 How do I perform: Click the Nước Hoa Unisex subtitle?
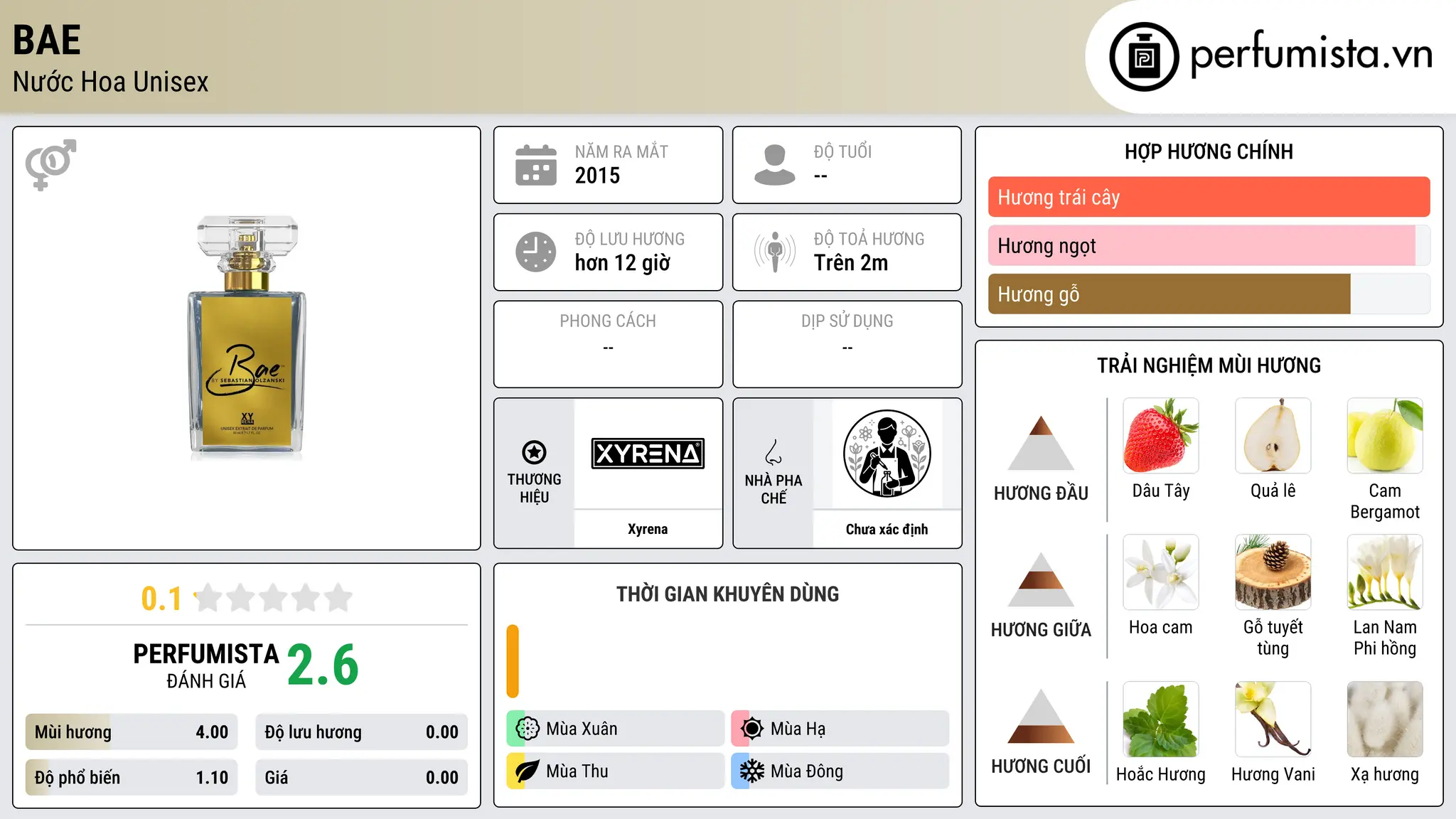(111, 82)
